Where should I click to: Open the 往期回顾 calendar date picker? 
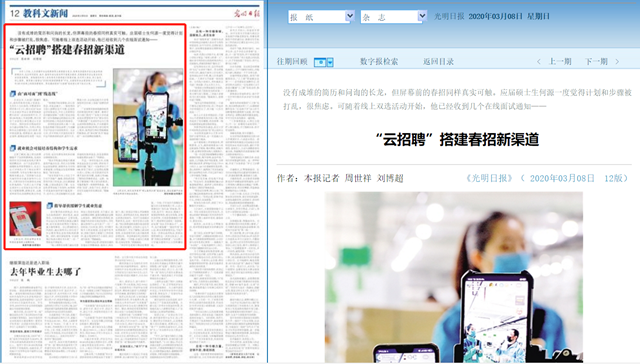330,62
